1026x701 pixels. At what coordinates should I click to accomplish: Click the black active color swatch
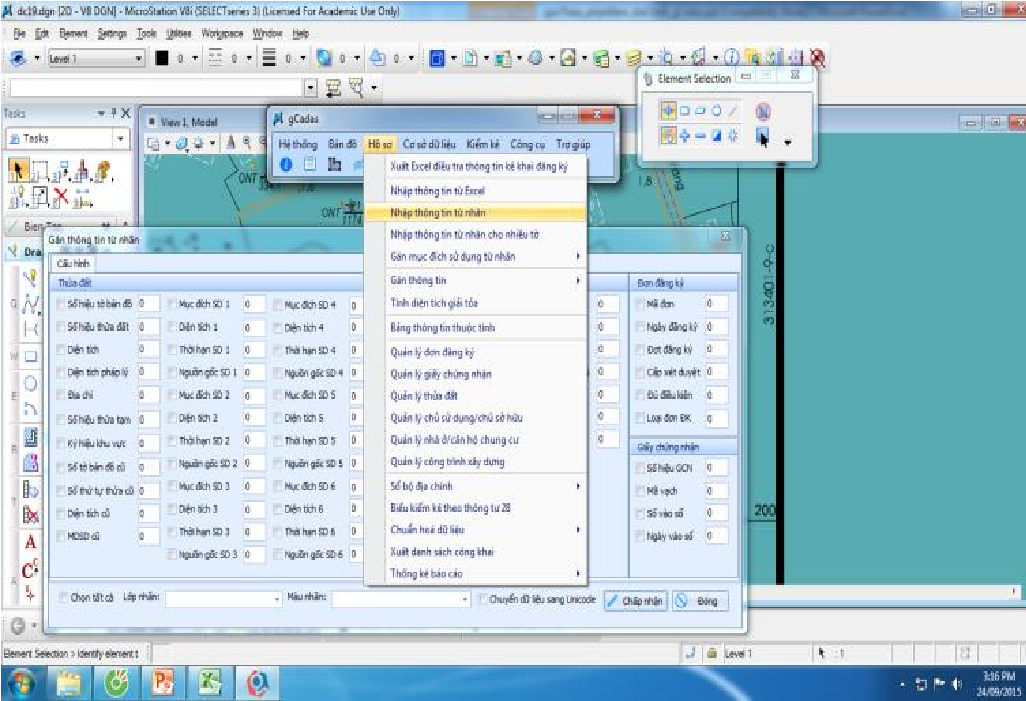(162, 59)
